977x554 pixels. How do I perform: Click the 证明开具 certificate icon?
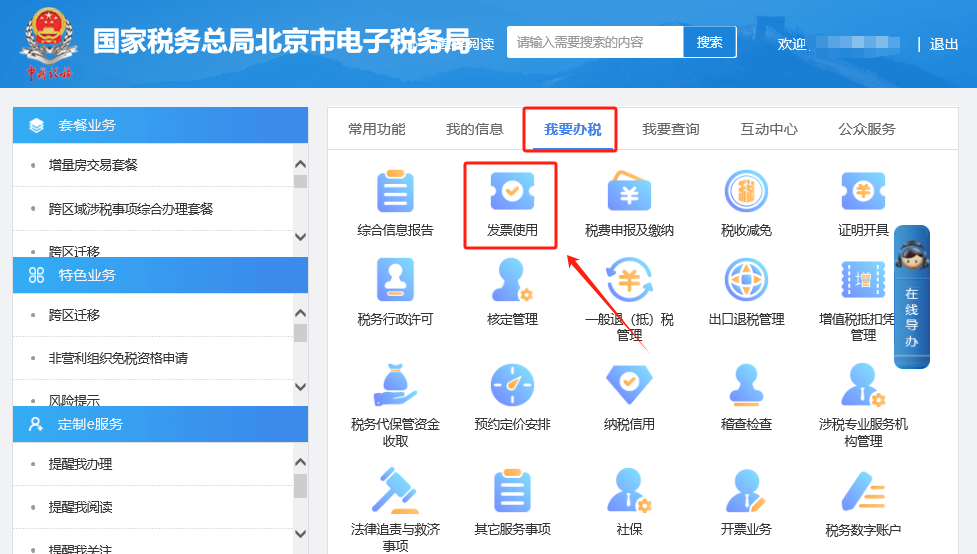point(863,192)
